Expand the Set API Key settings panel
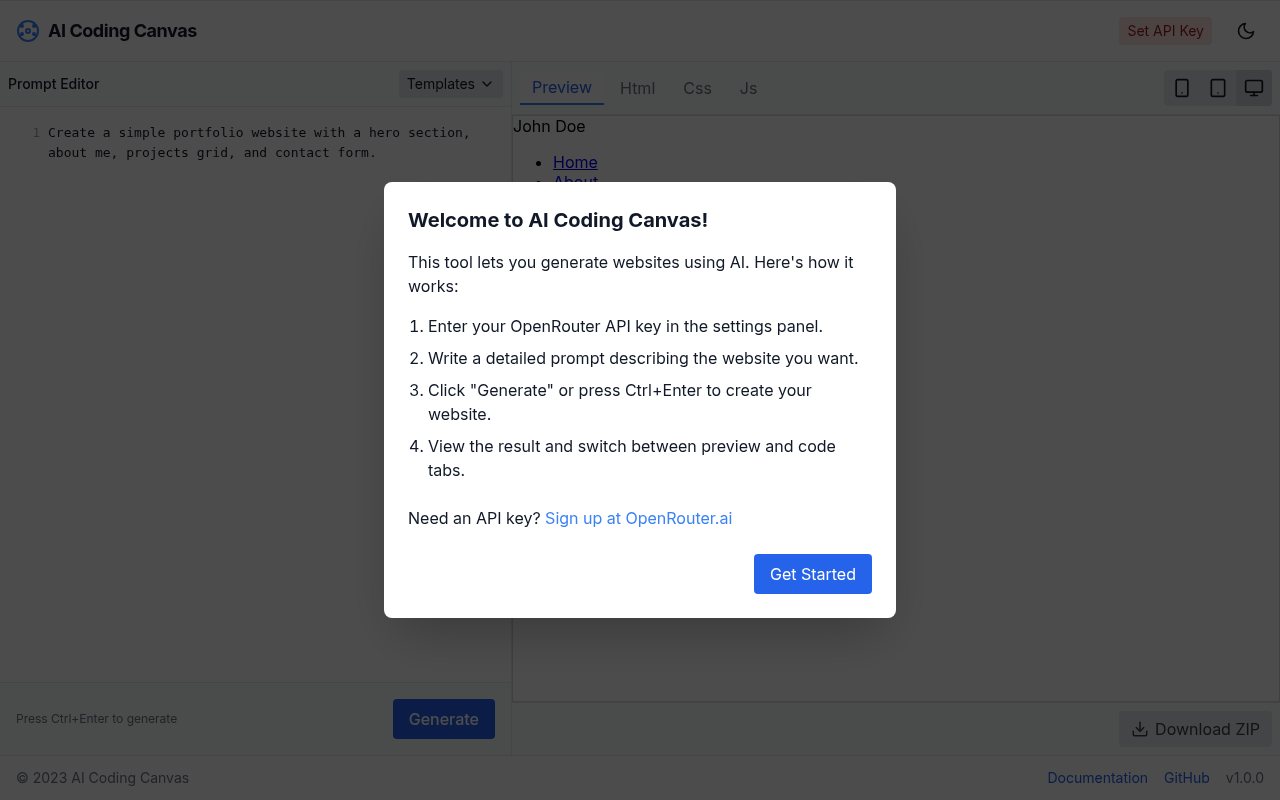The image size is (1280, 800). (x=1165, y=31)
